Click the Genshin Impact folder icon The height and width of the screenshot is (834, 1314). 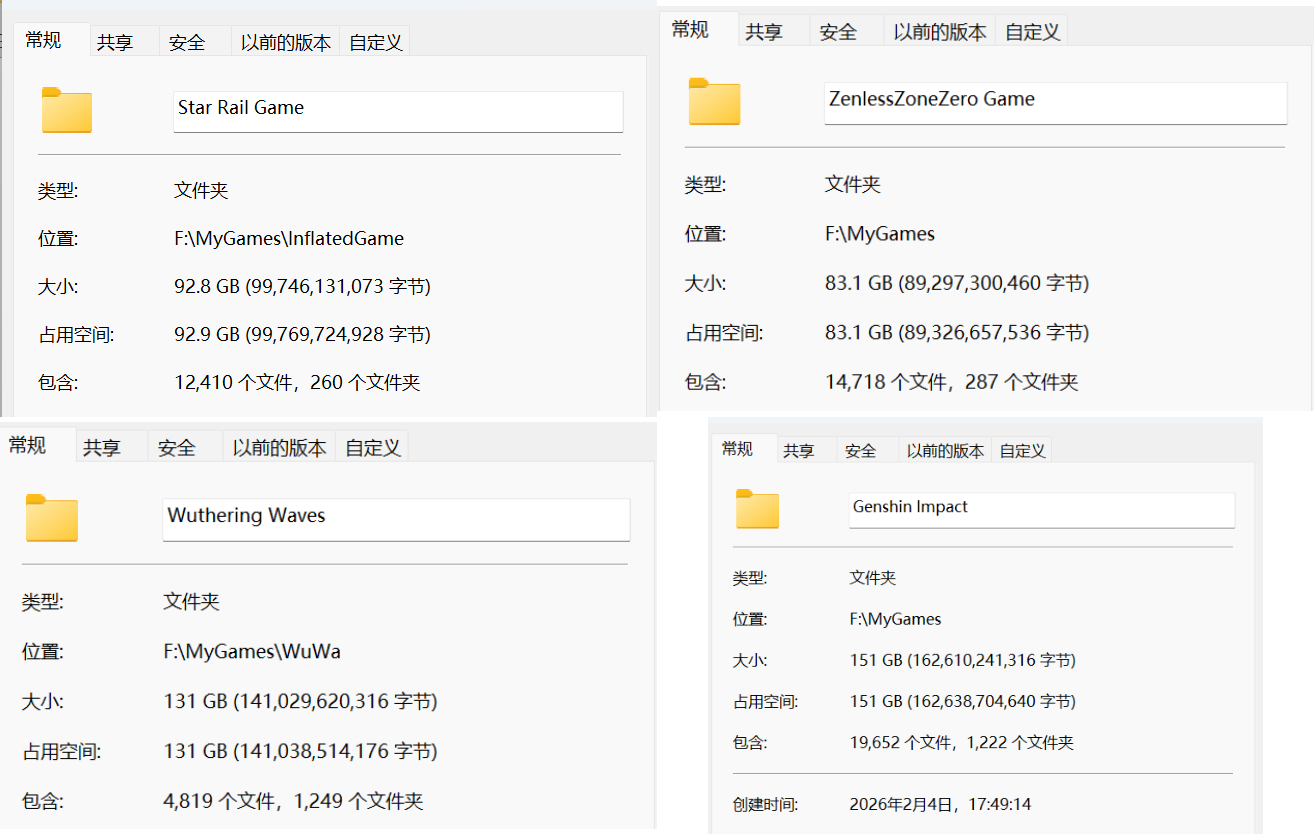point(757,509)
